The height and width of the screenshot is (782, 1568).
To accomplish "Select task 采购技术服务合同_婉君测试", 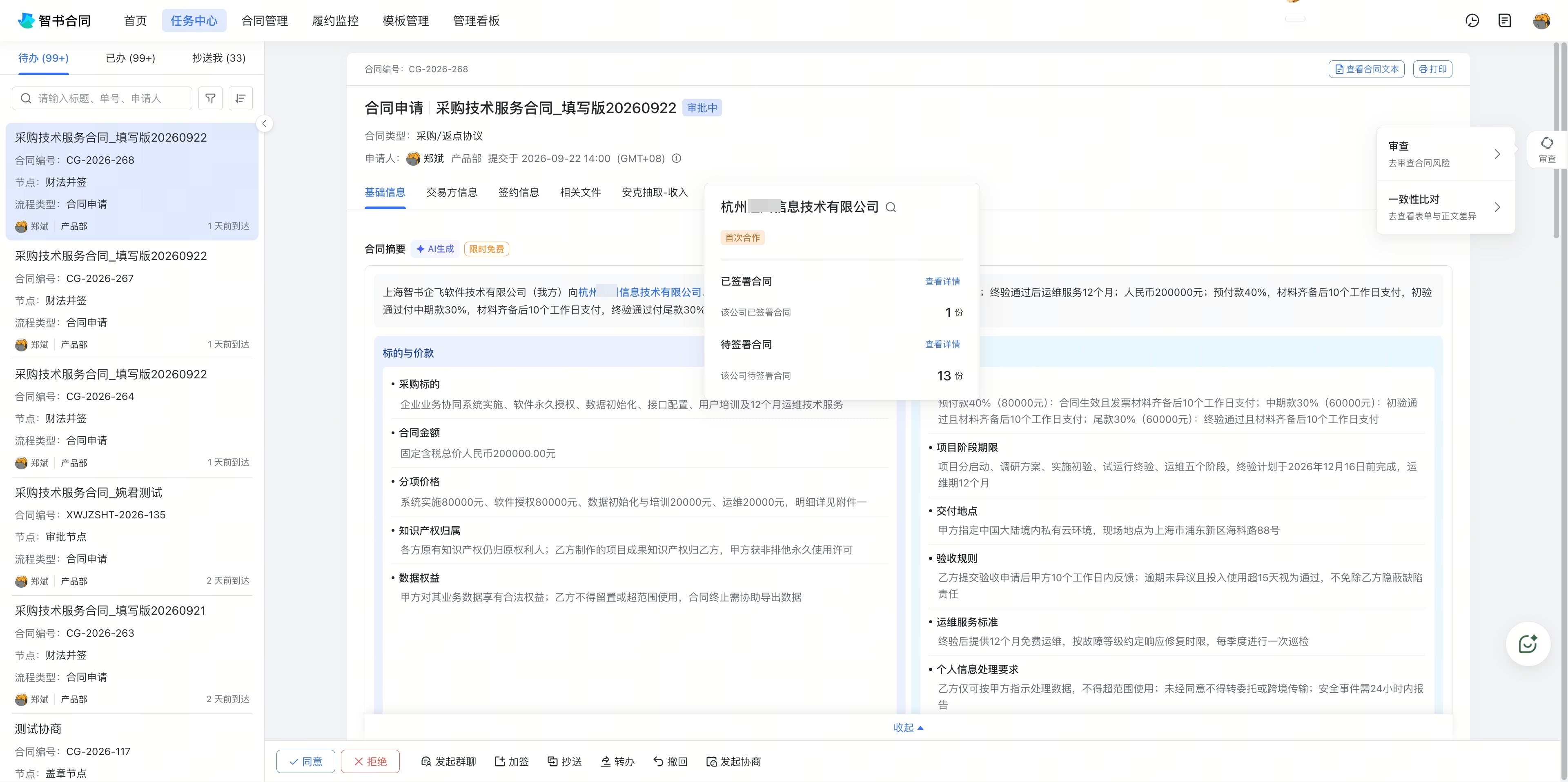I will (x=132, y=536).
